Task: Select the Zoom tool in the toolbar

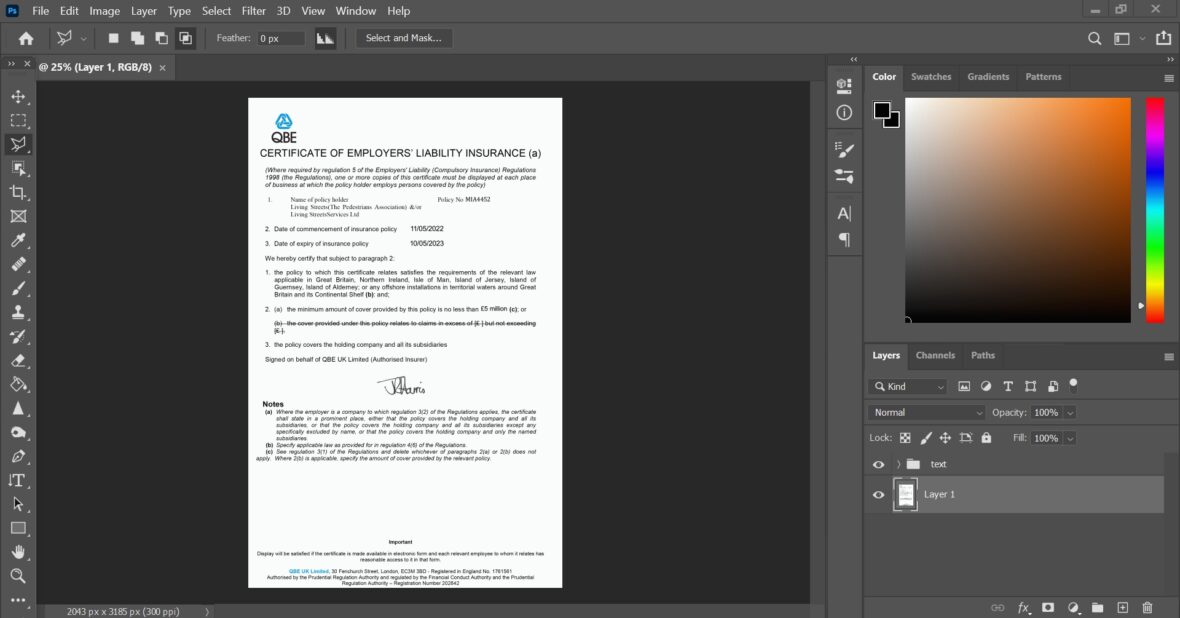Action: (x=17, y=576)
